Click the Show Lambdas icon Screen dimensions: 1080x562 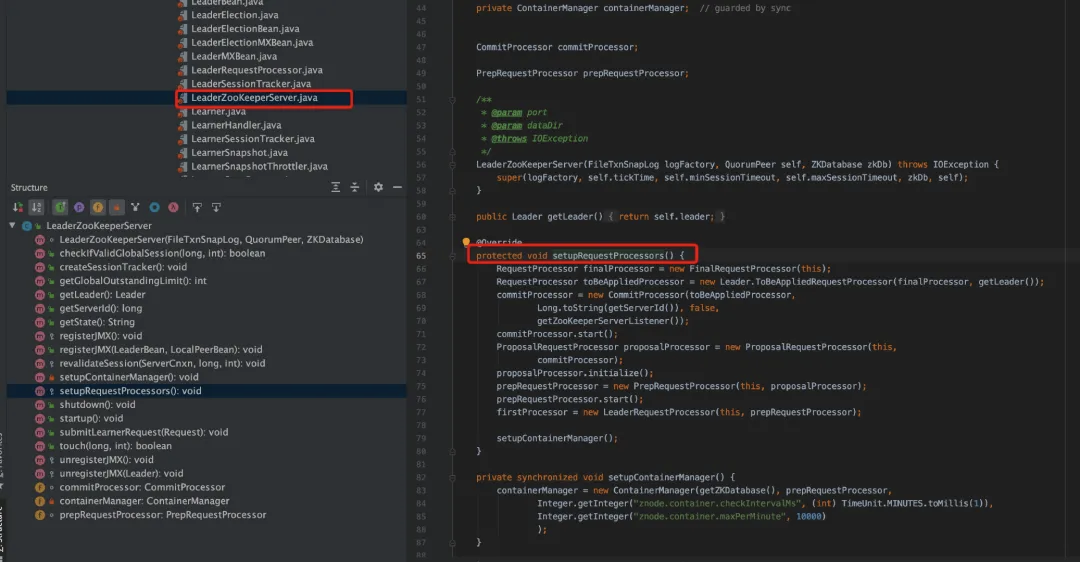(173, 207)
